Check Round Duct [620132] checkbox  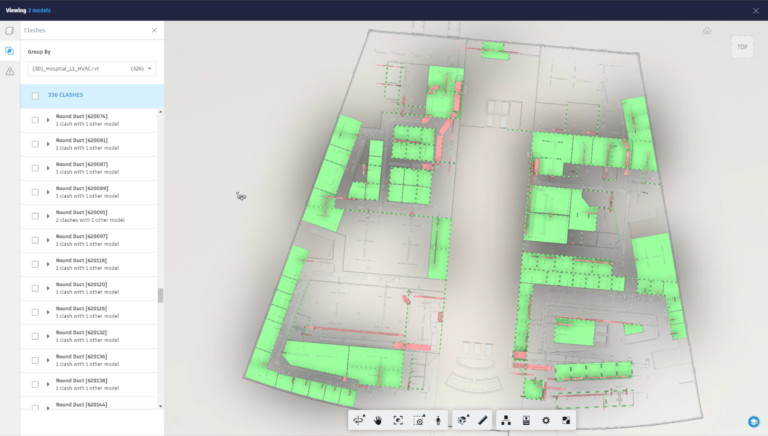(x=35, y=336)
